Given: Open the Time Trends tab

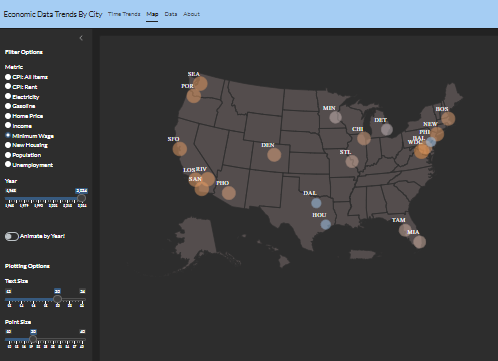Looking at the screenshot, I should tap(124, 14).
